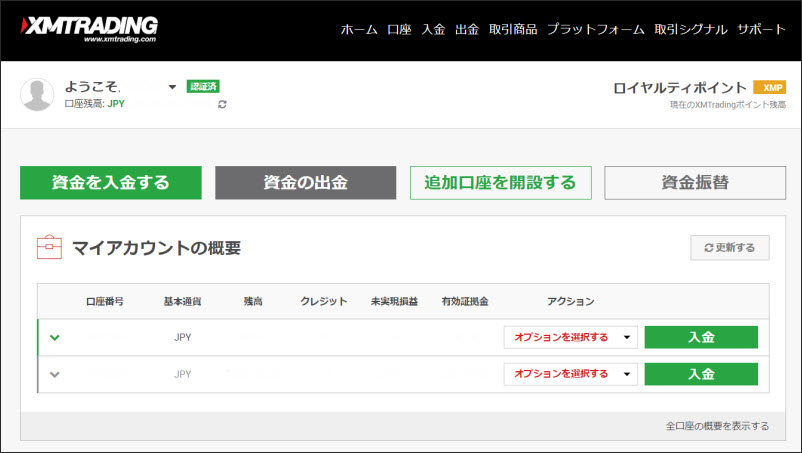This screenshot has height=453, width=802.
Task: Expand the first account row chevron
Action: click(x=55, y=337)
